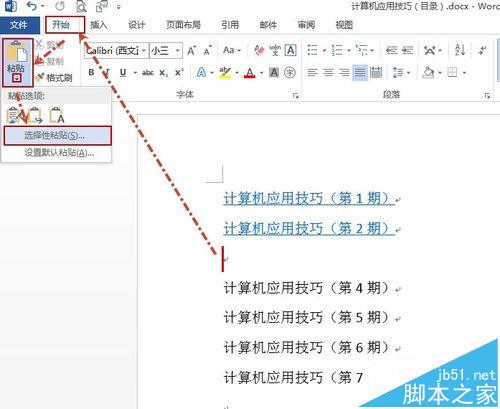The width and height of the screenshot is (500, 409).
Task: Open the 段落 dialog launcher
Action: (487, 96)
